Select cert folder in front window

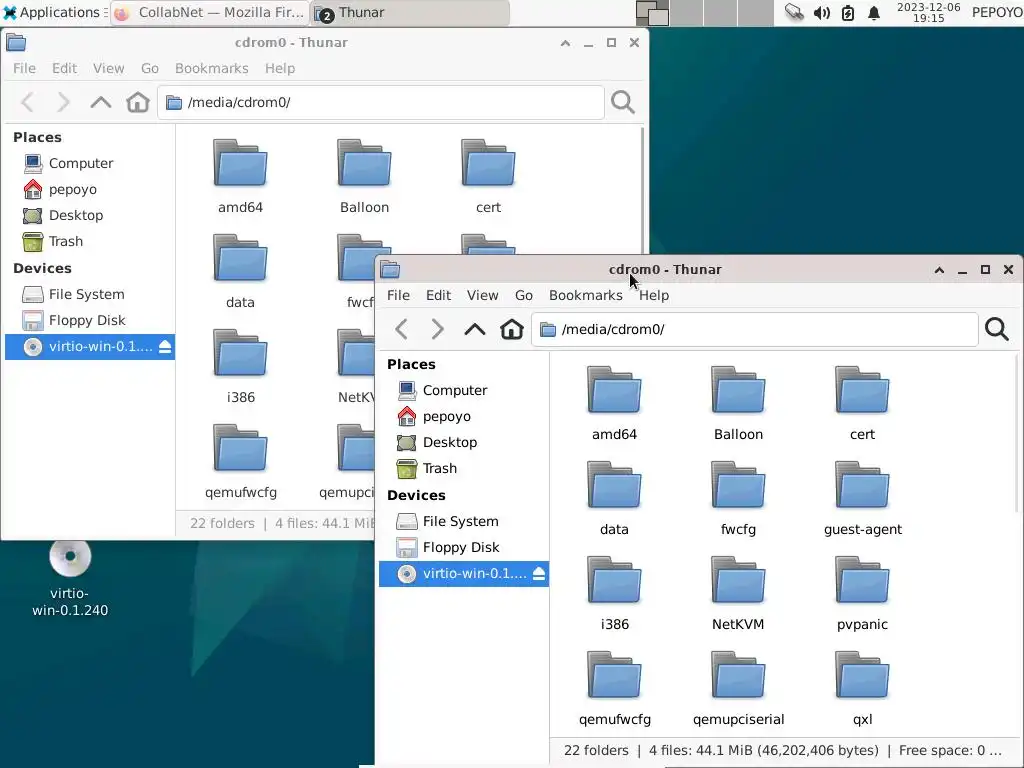(862, 404)
